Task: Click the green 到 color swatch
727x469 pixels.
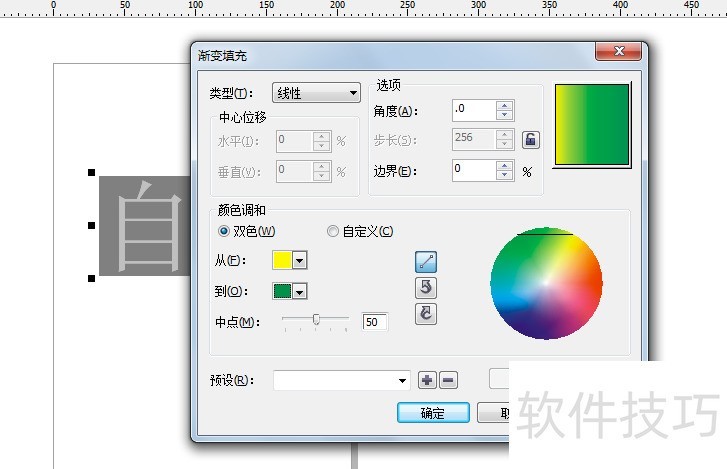Action: 282,292
